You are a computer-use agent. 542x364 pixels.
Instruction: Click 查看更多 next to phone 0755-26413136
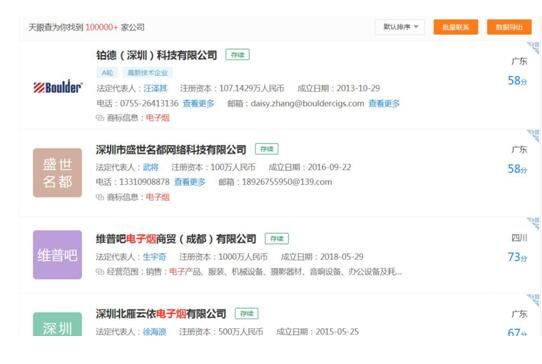coord(198,103)
